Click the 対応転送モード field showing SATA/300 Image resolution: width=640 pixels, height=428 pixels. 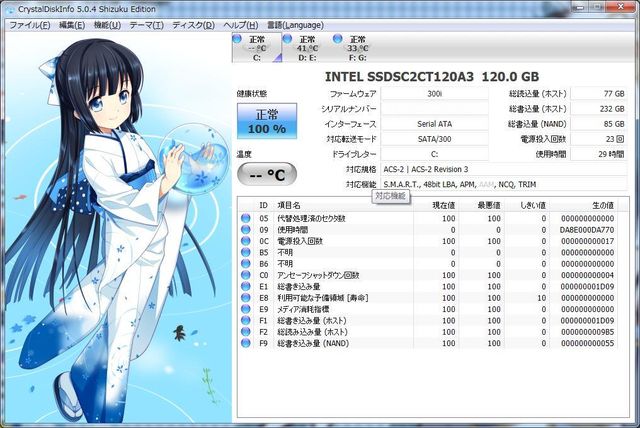pos(434,139)
